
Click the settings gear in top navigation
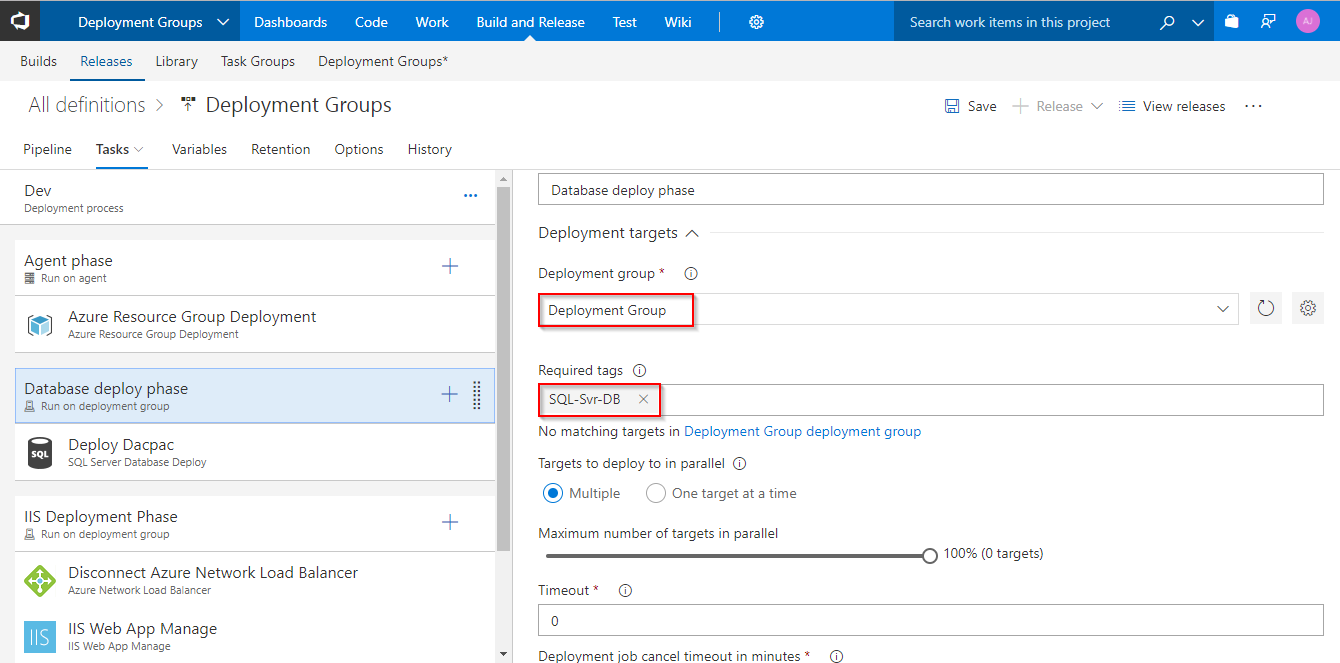click(756, 22)
